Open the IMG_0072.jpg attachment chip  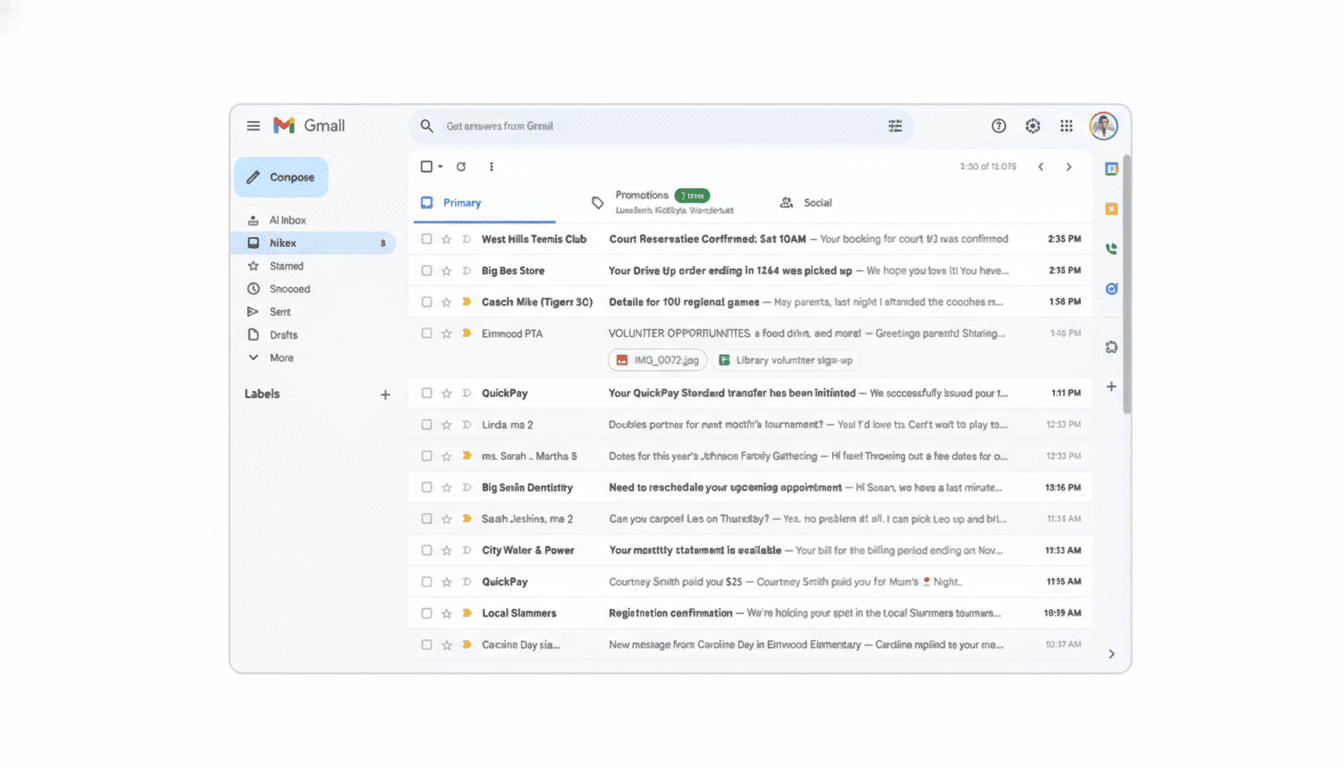point(657,360)
